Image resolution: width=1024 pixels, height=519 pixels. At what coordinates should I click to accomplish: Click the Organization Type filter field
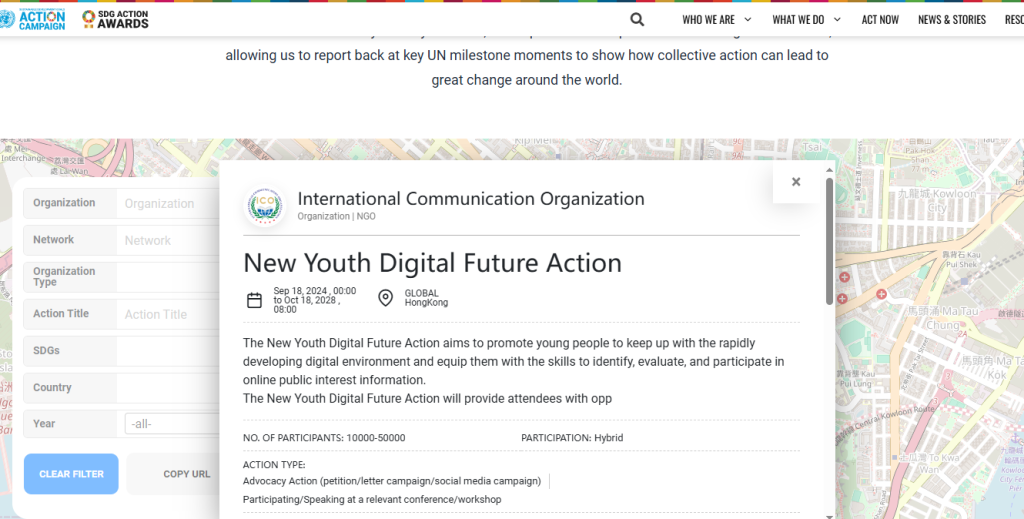tap(168, 277)
